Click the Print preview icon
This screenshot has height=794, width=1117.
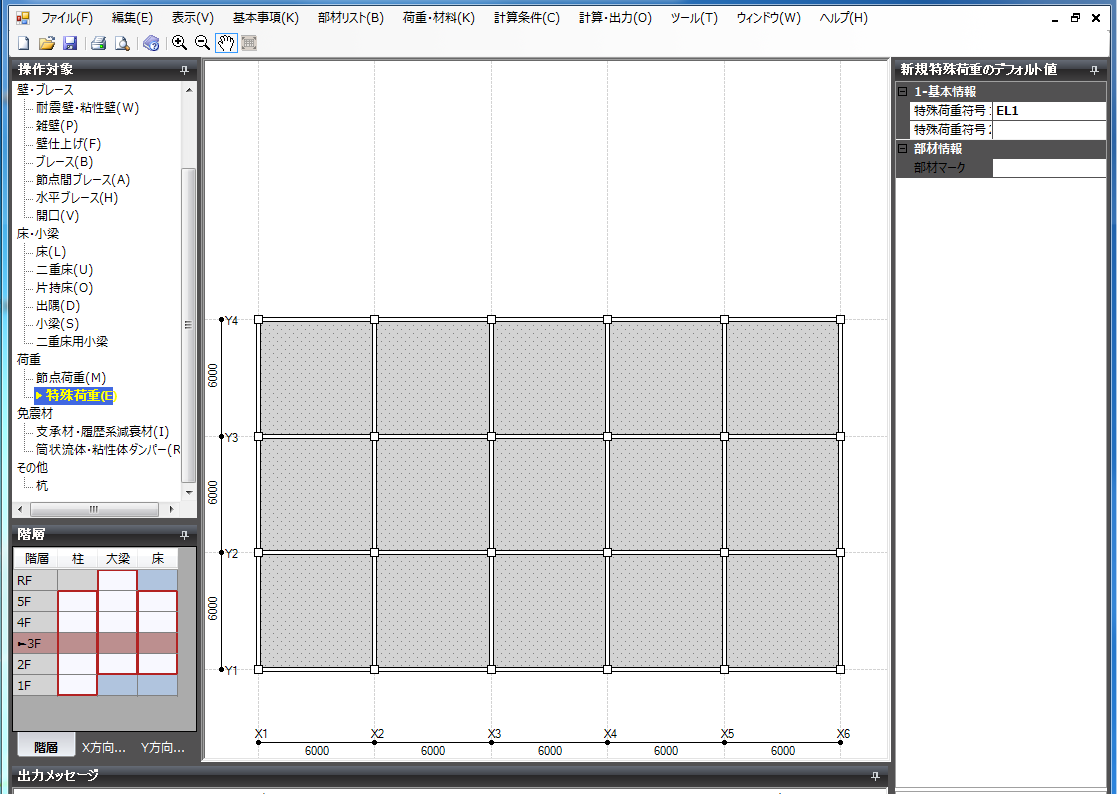point(123,43)
